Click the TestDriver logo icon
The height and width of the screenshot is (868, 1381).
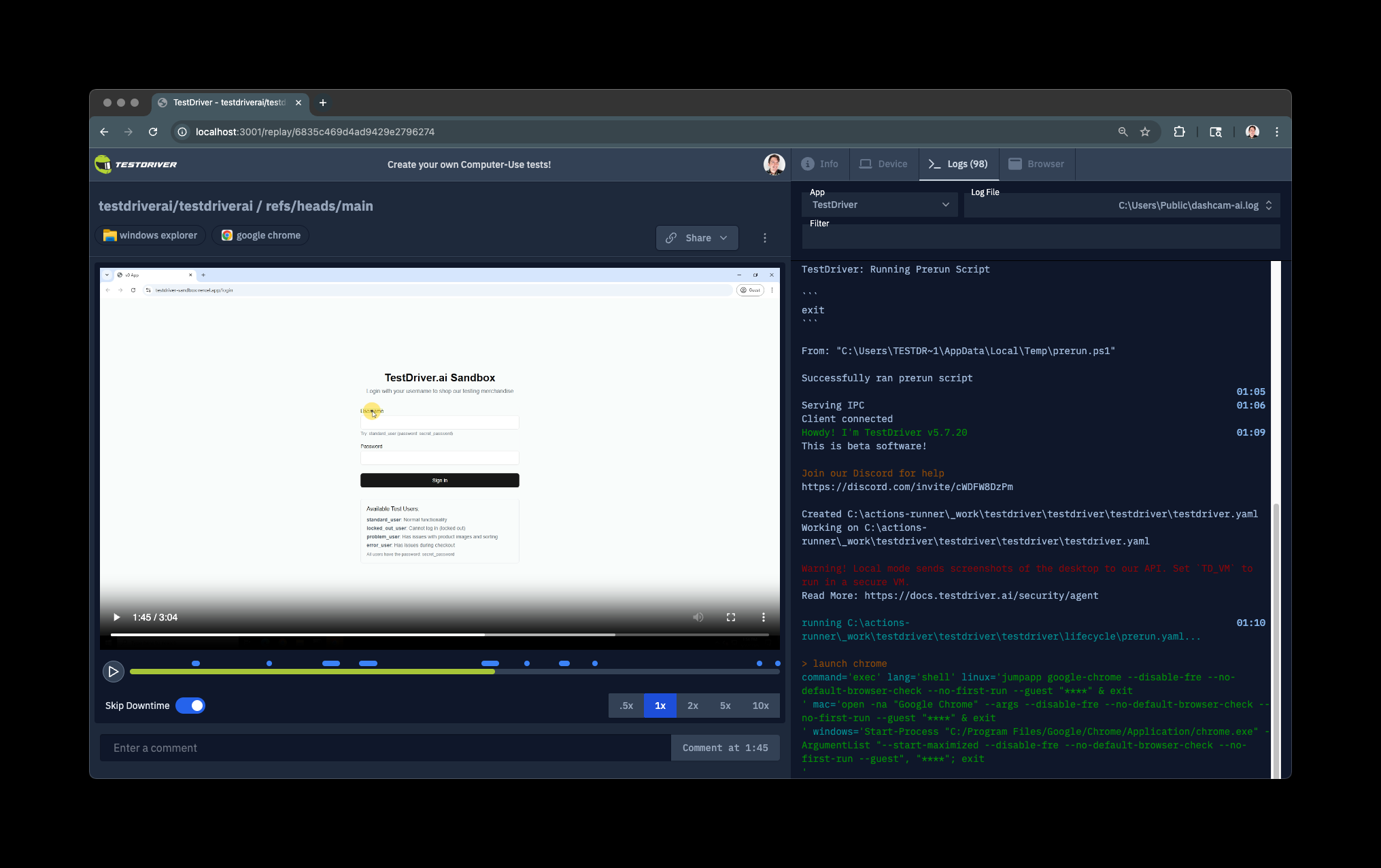coord(103,164)
